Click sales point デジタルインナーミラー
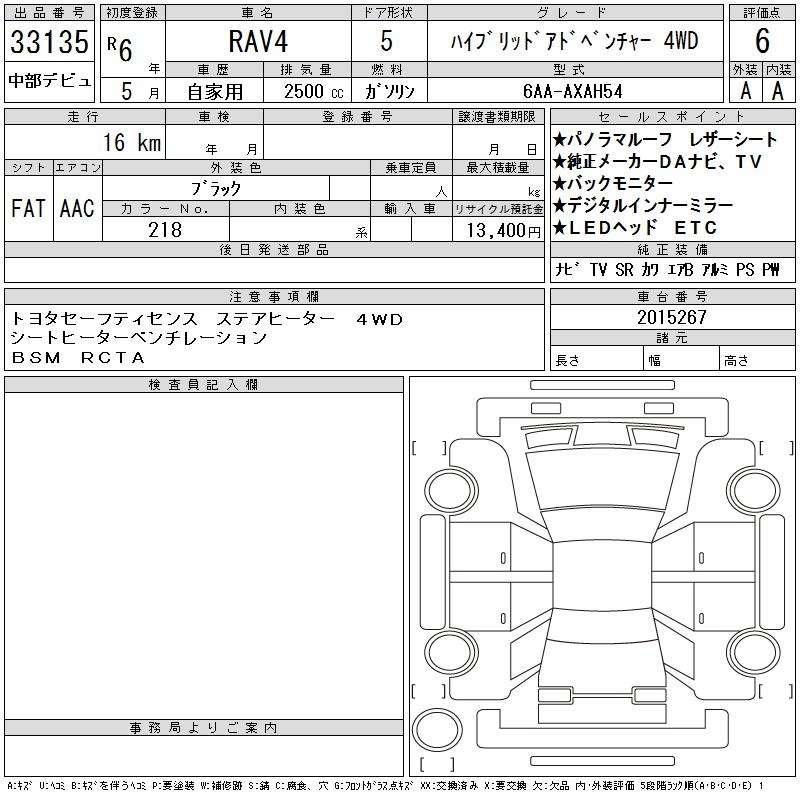Viewport: 800px width, 800px height. 643,206
